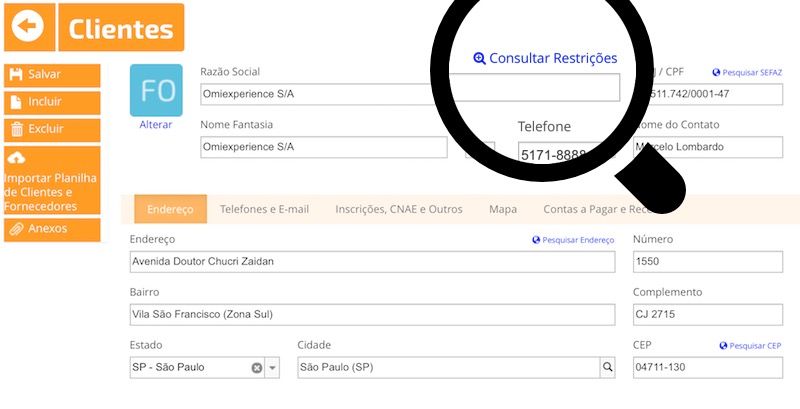Open Consultar Restrições link
The image size is (800, 409).
click(545, 58)
